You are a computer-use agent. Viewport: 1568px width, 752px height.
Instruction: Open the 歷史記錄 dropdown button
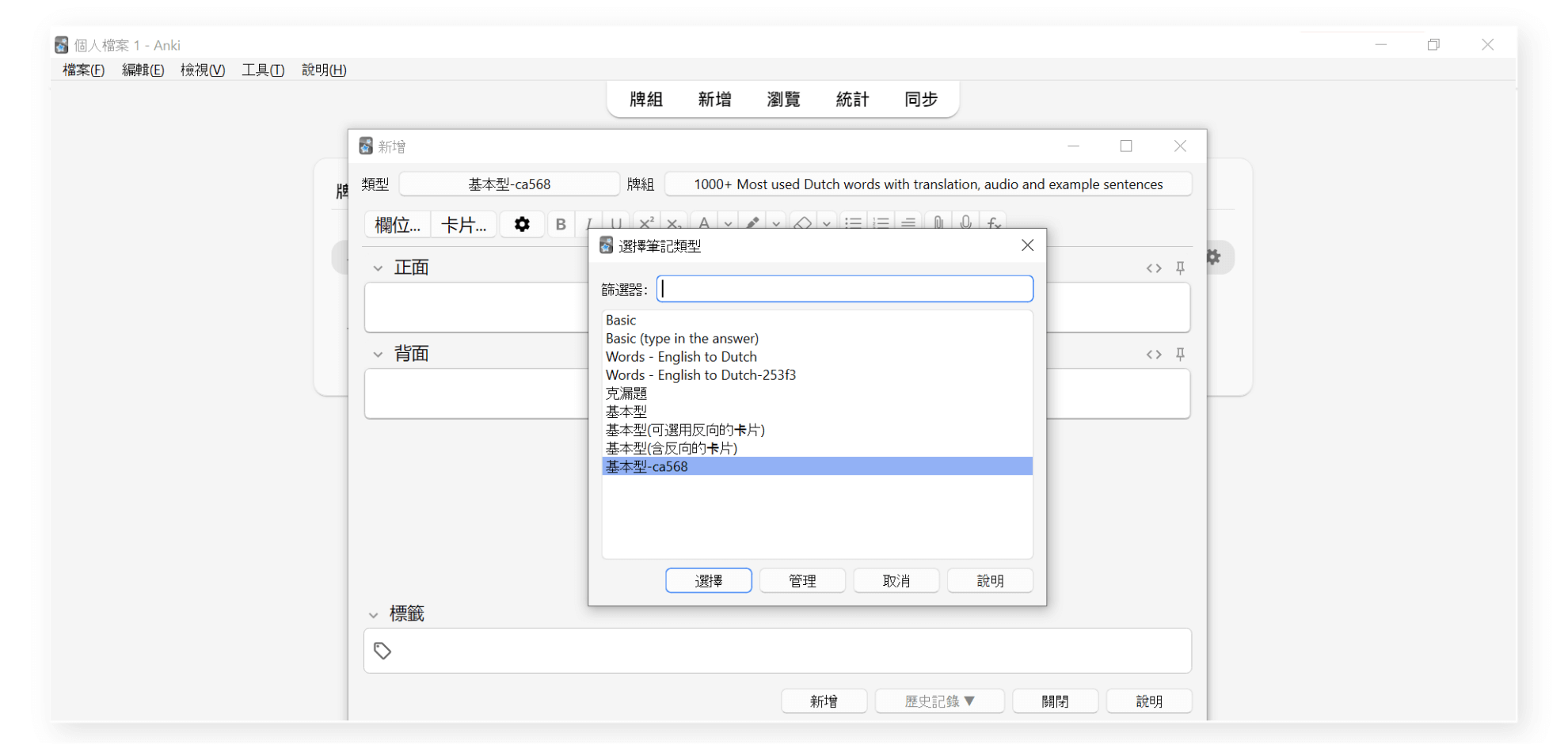point(939,701)
